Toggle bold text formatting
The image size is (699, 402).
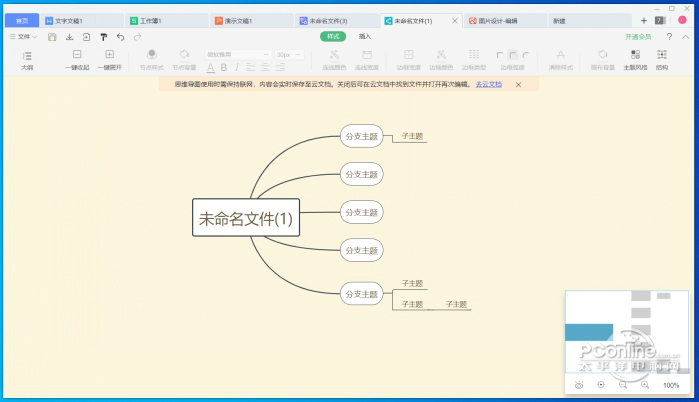224,67
